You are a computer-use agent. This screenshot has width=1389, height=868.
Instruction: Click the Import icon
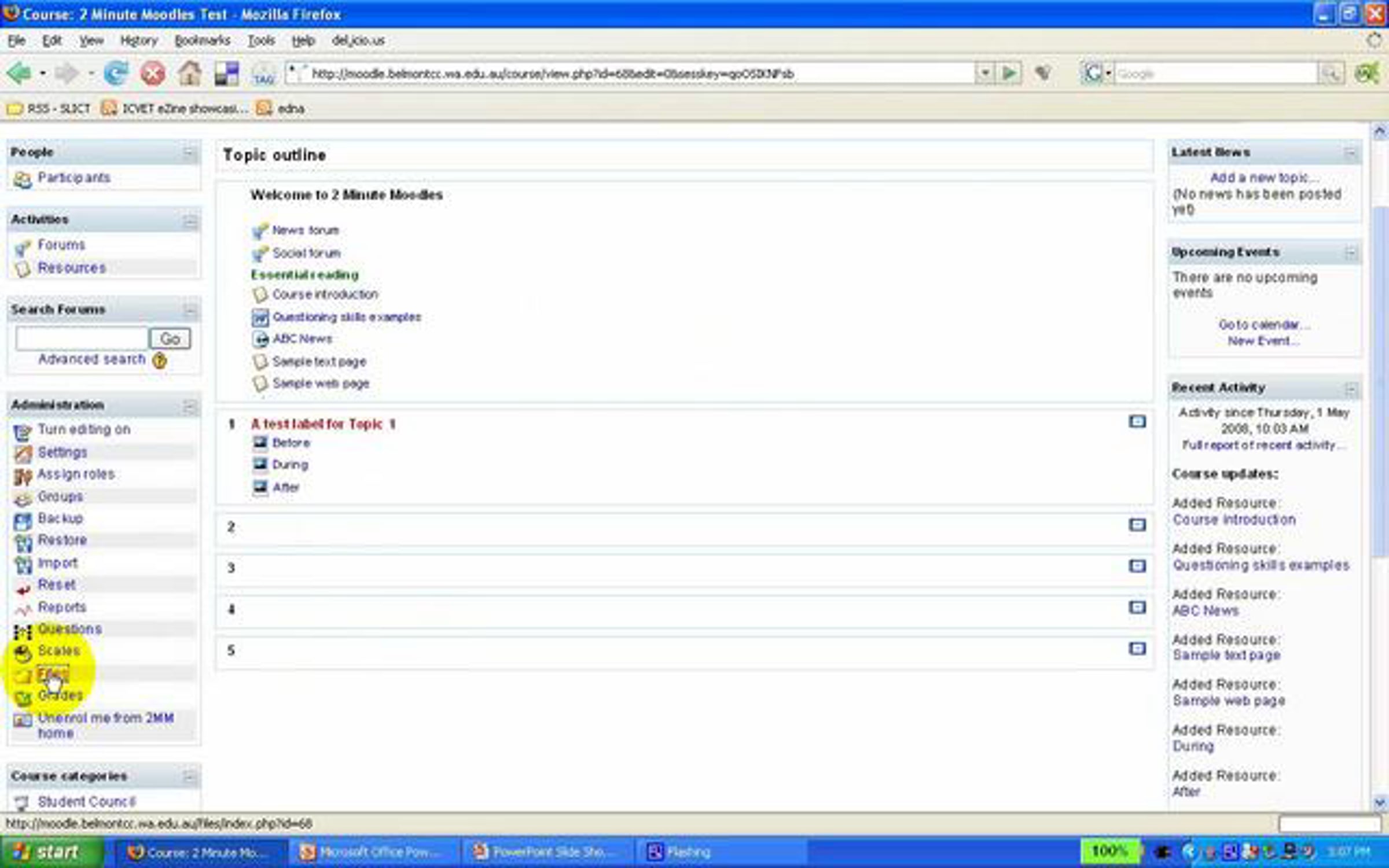(23, 565)
